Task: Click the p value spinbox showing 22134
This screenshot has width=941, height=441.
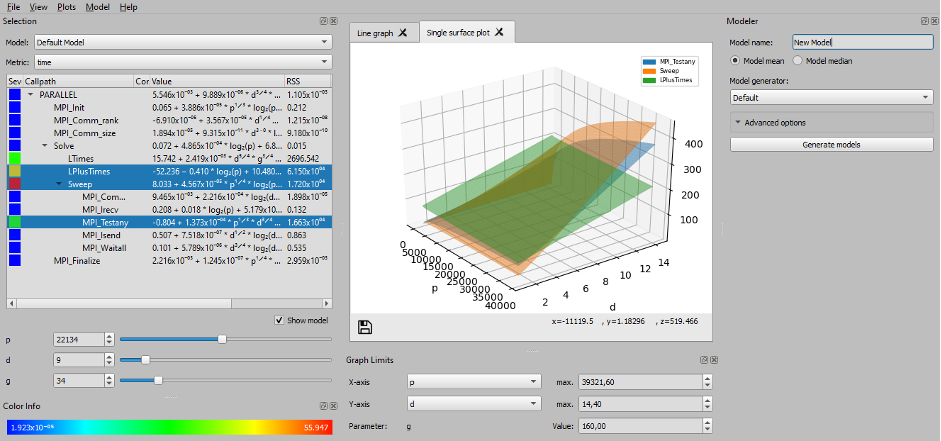Action: click(83, 340)
